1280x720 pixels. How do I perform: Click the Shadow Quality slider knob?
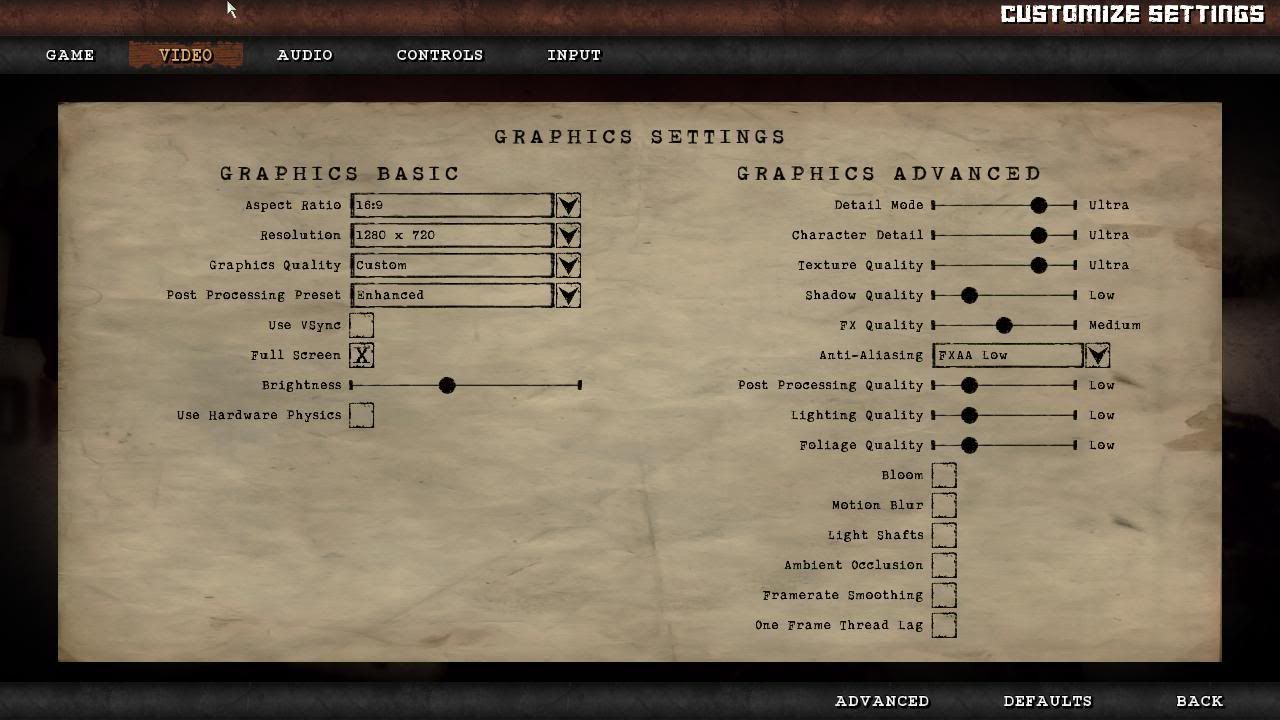coord(969,295)
